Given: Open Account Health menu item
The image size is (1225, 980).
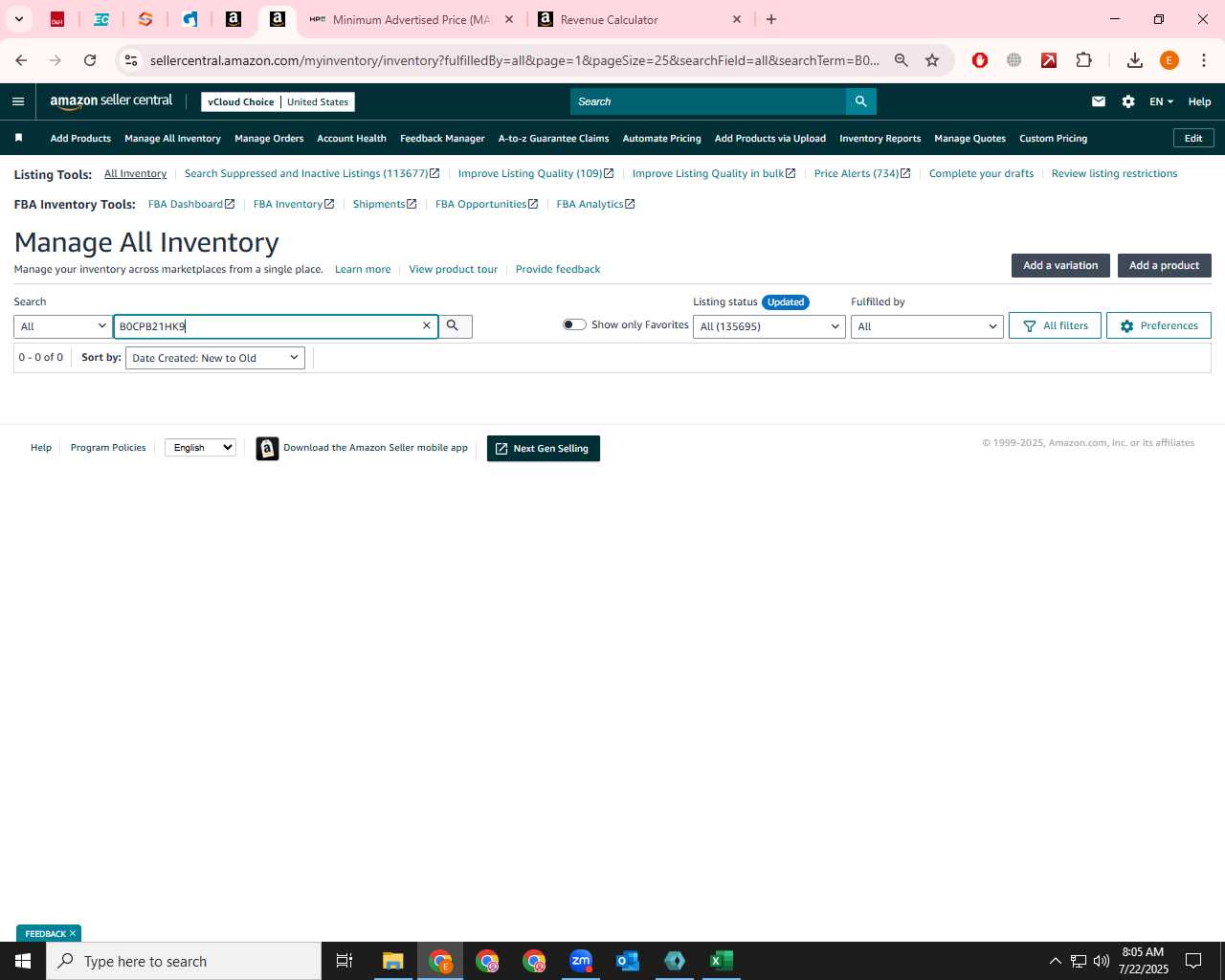Looking at the screenshot, I should coord(351,138).
